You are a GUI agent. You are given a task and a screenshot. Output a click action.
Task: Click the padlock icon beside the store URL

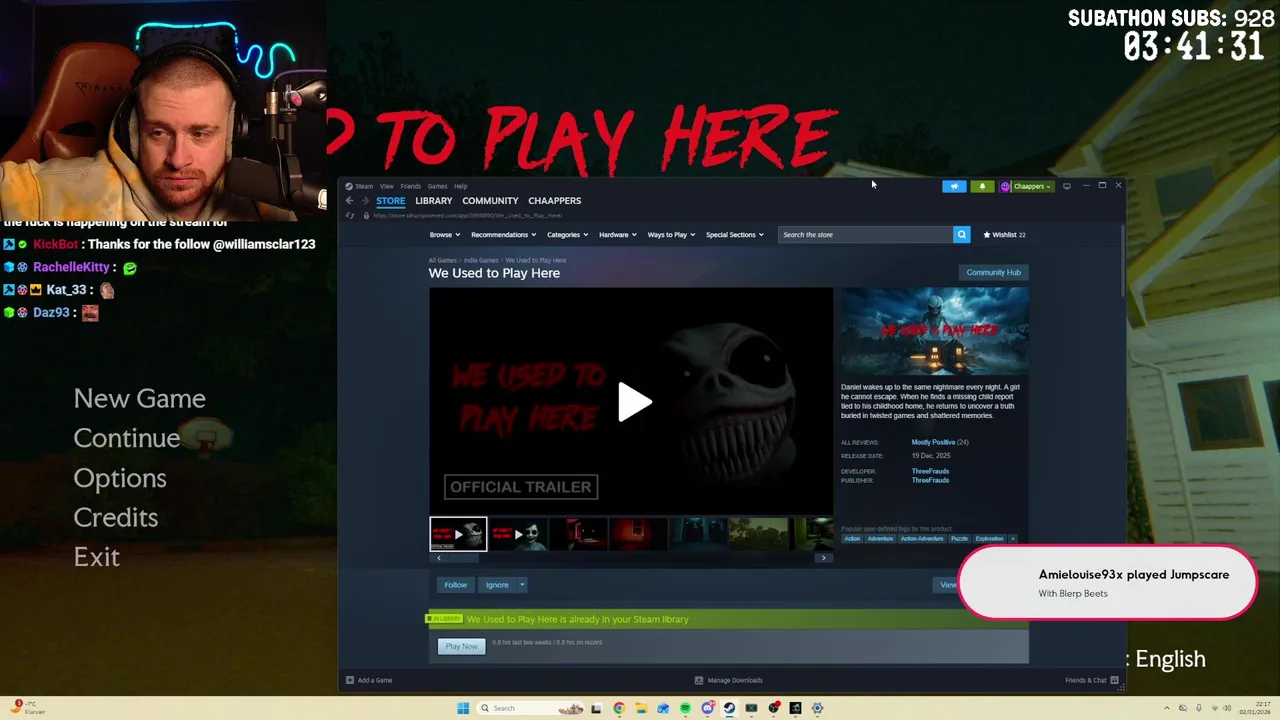coord(366,216)
